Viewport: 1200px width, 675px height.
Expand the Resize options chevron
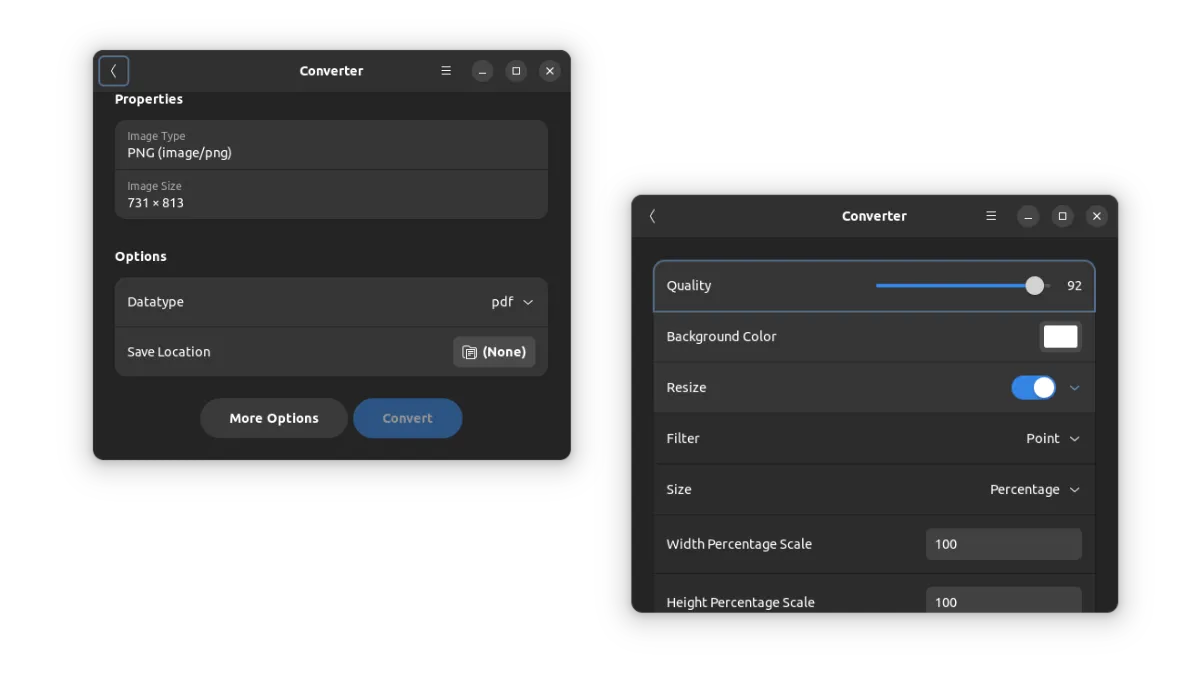point(1075,387)
